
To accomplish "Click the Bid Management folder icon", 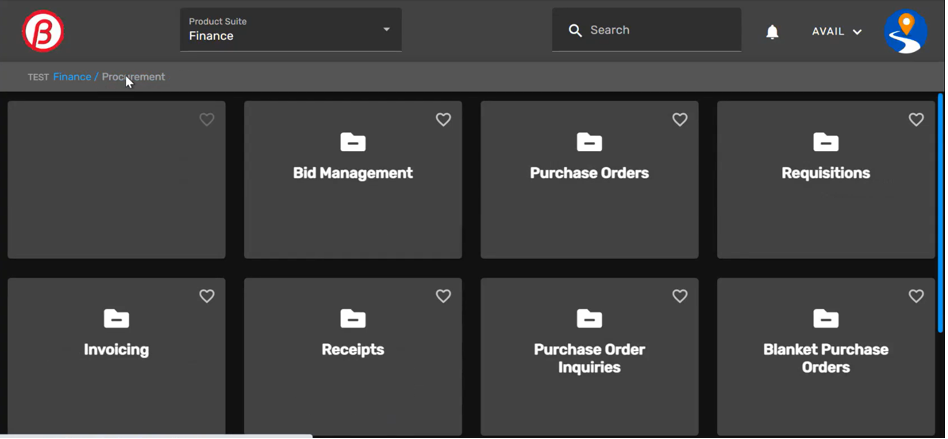I will [353, 142].
